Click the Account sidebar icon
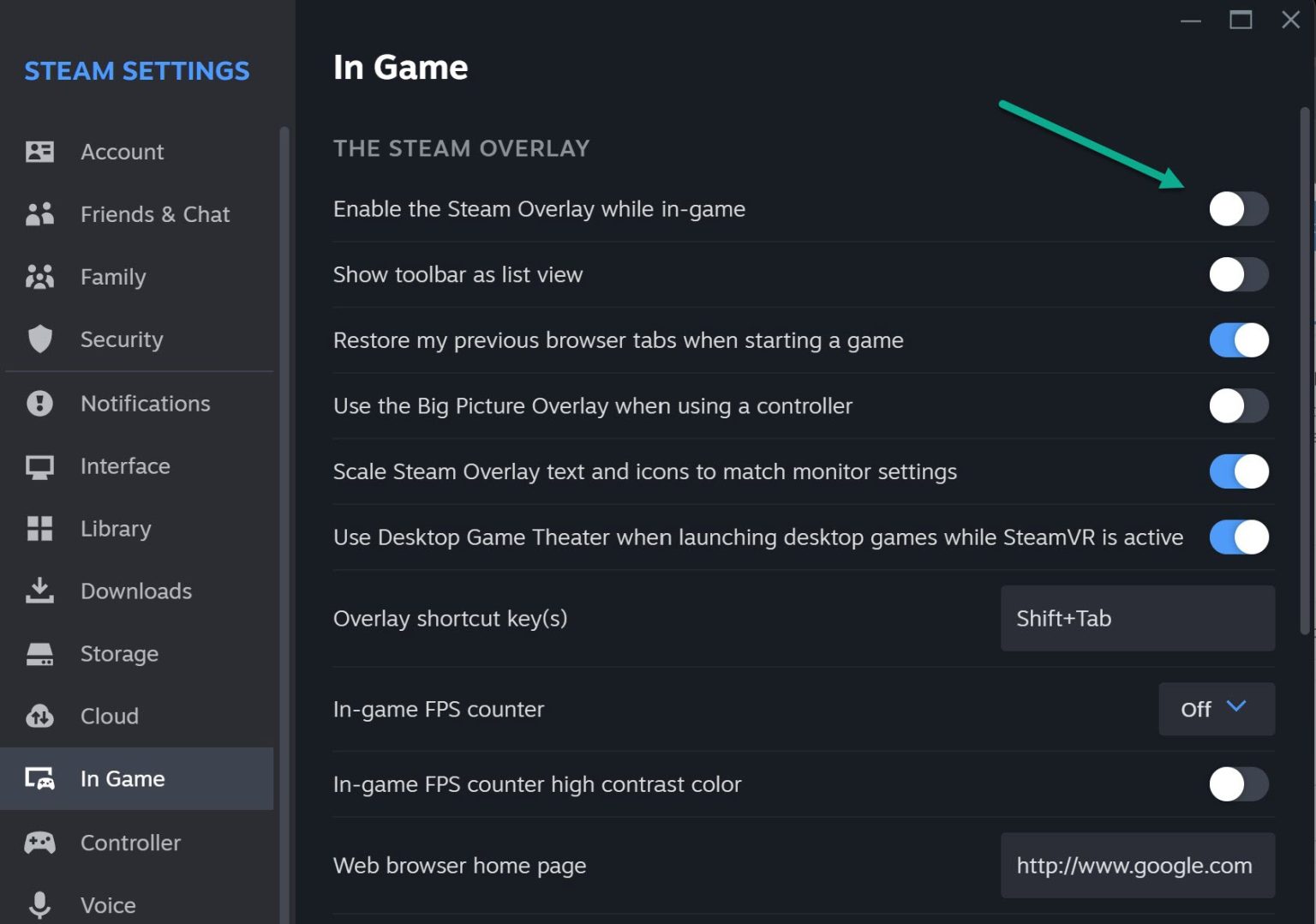 [x=39, y=152]
